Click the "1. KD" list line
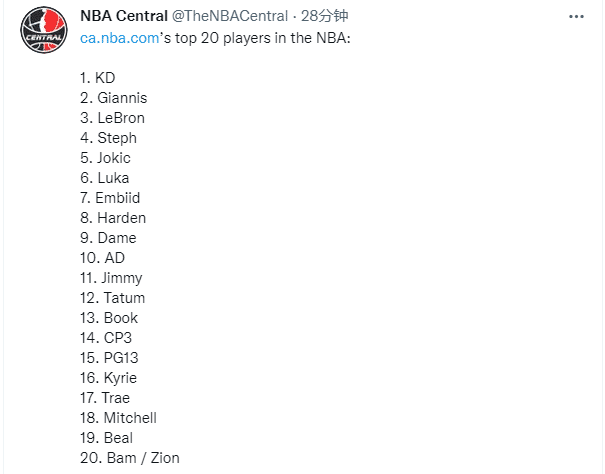The height and width of the screenshot is (474, 605). [x=97, y=78]
